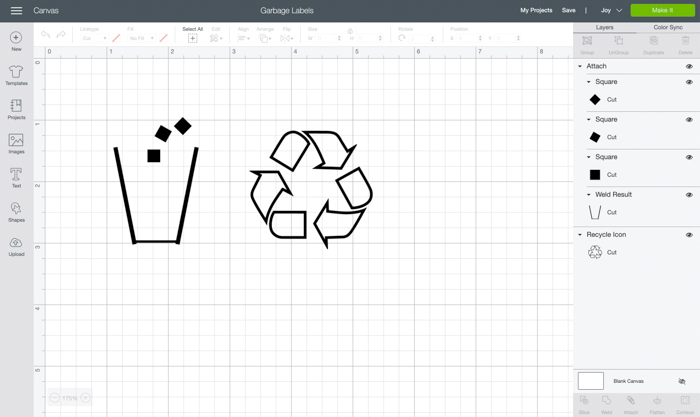This screenshot has width=700, height=417.
Task: Select the trash can shape on canvas
Action: tap(156, 196)
